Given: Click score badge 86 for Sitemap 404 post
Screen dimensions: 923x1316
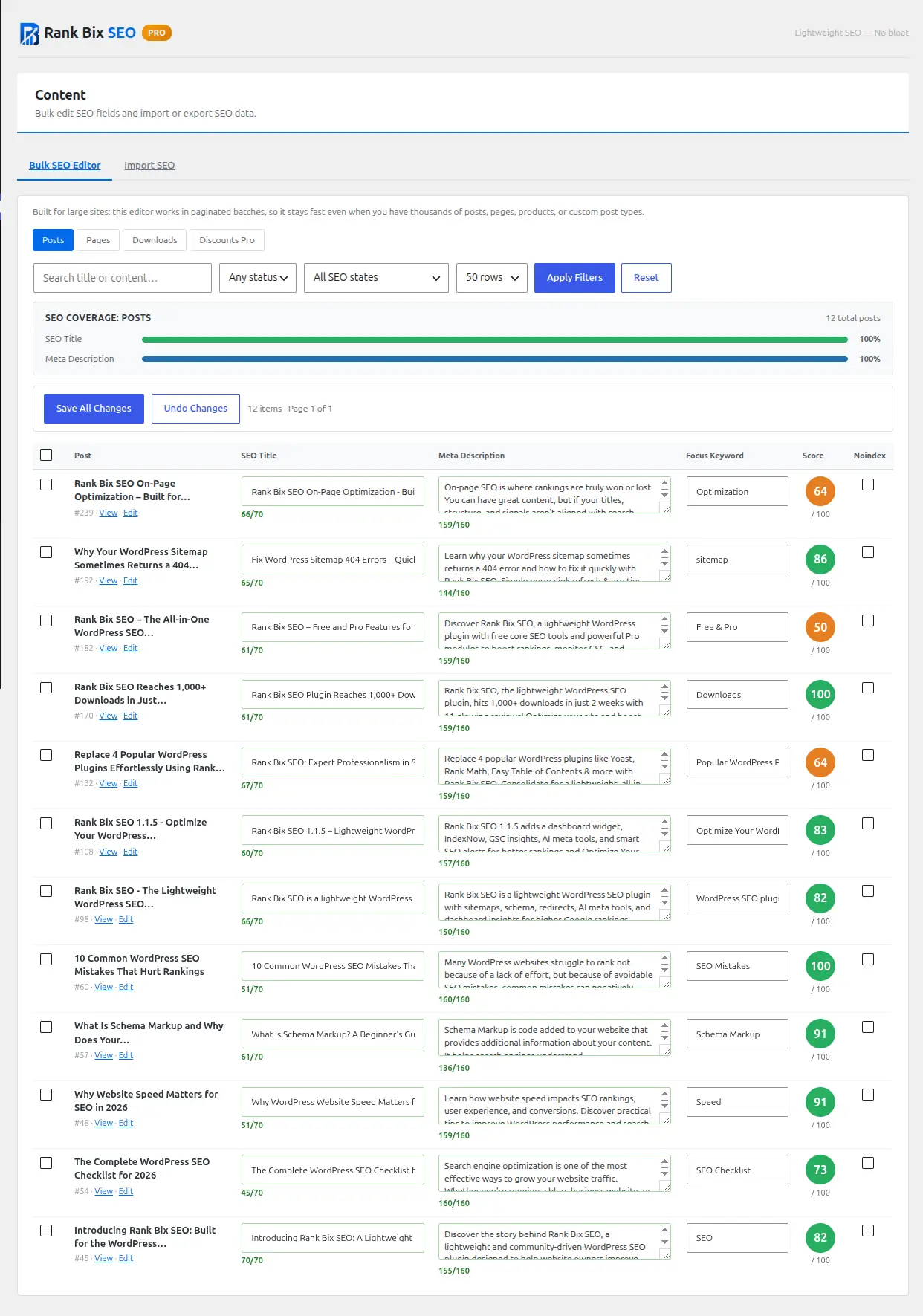Looking at the screenshot, I should [x=820, y=560].
